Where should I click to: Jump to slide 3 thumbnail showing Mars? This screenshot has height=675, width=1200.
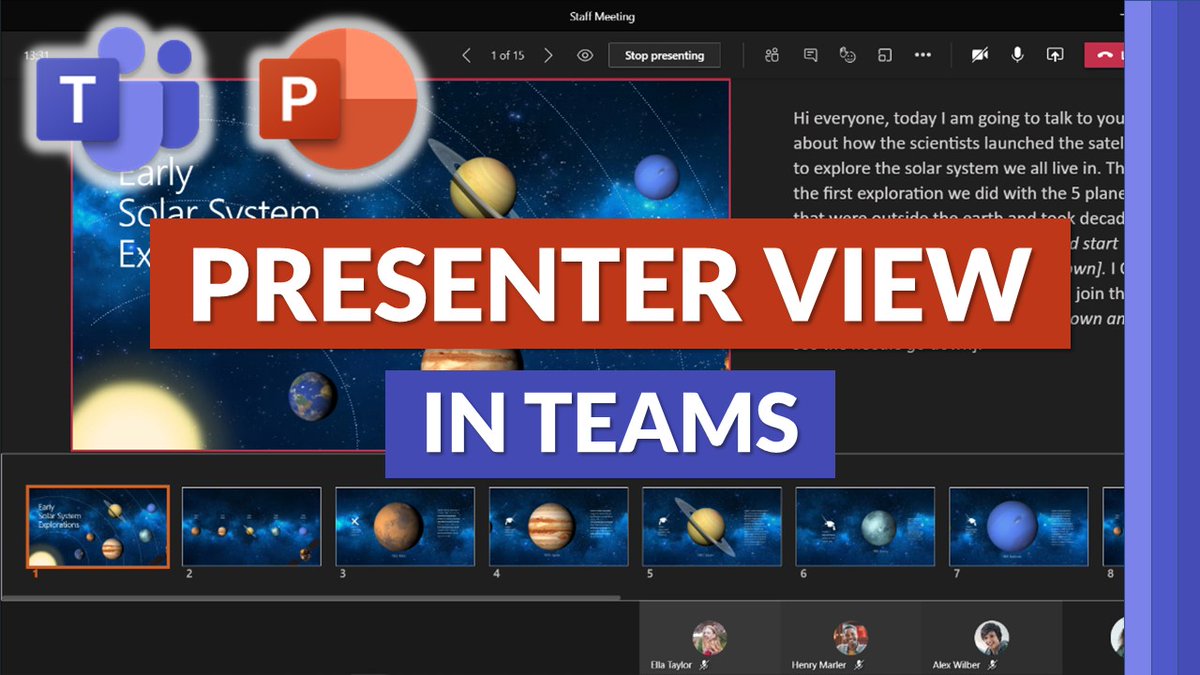pos(405,527)
